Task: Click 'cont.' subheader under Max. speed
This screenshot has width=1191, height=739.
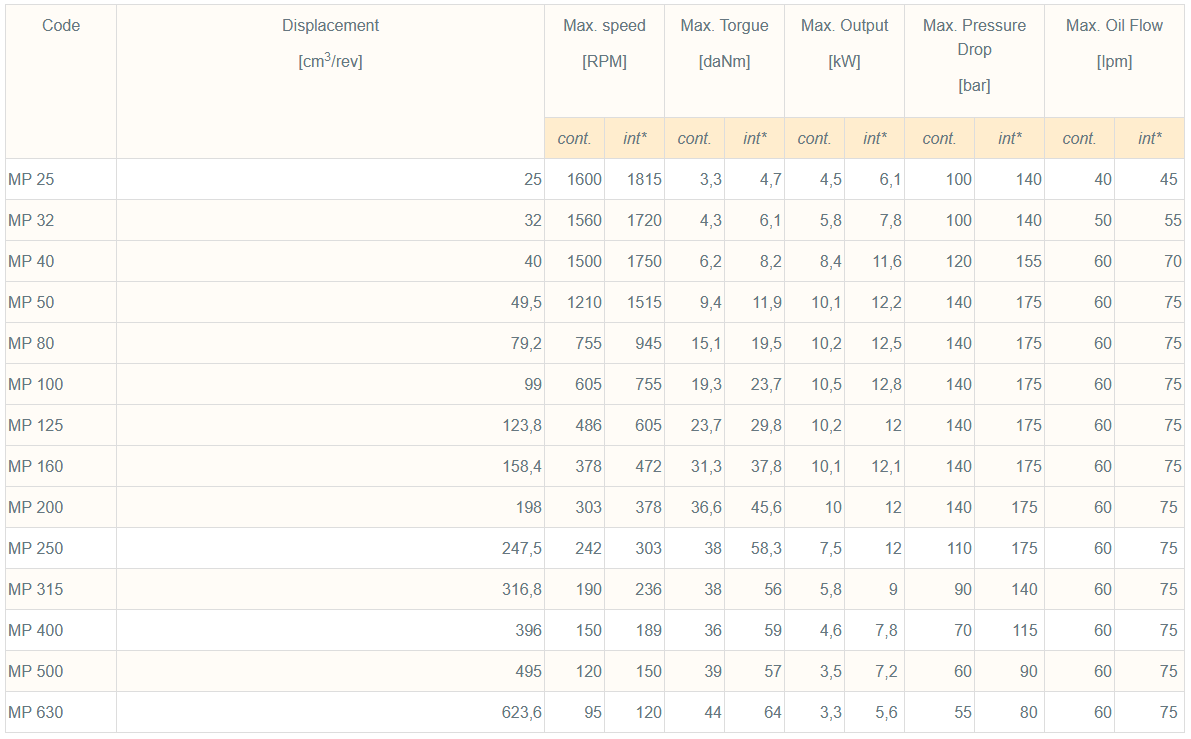Action: coord(574,139)
